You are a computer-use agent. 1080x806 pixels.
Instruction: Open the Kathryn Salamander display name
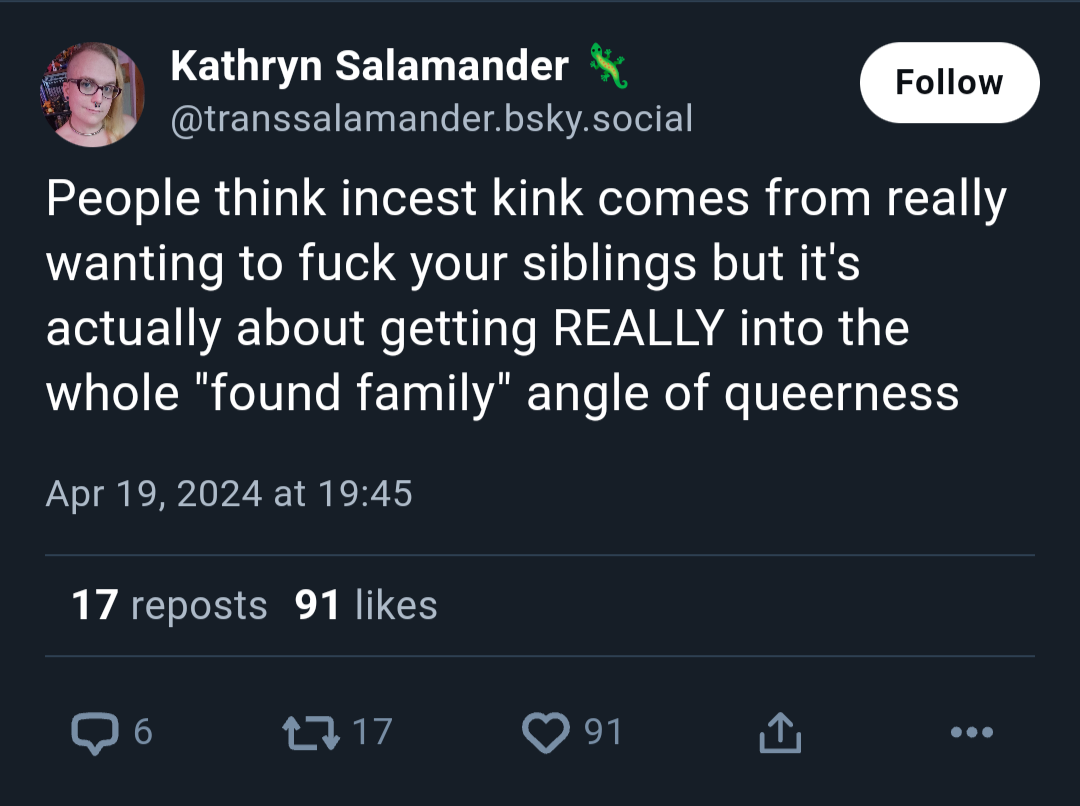[x=369, y=66]
